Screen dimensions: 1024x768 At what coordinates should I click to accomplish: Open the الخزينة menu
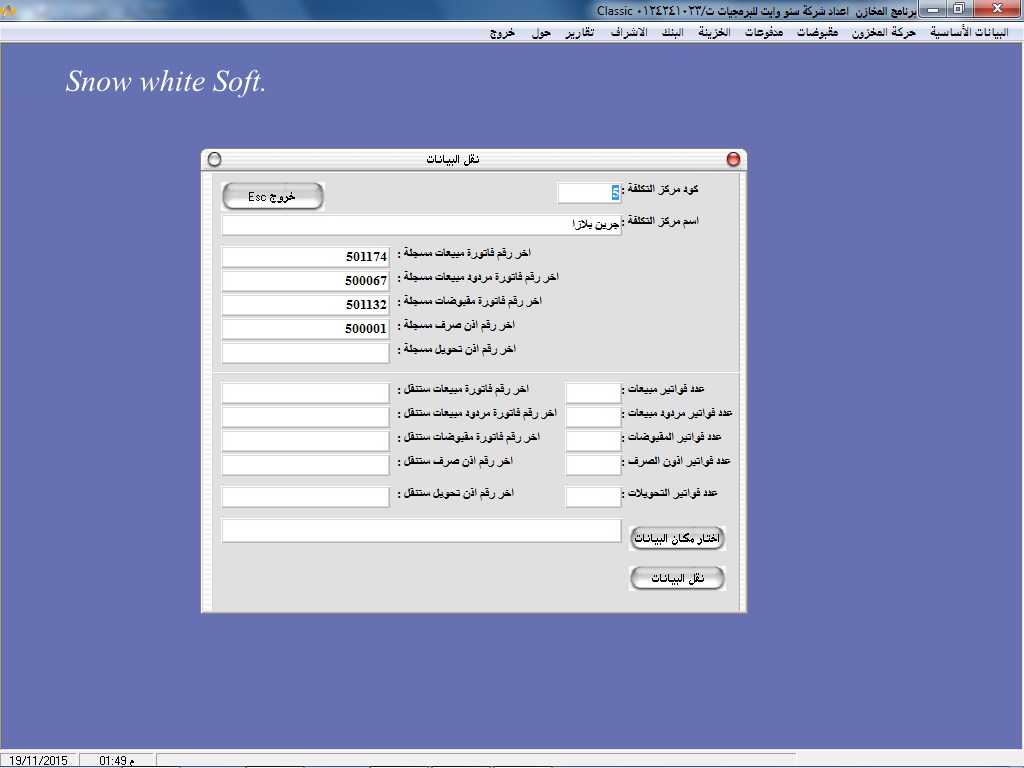(714, 32)
